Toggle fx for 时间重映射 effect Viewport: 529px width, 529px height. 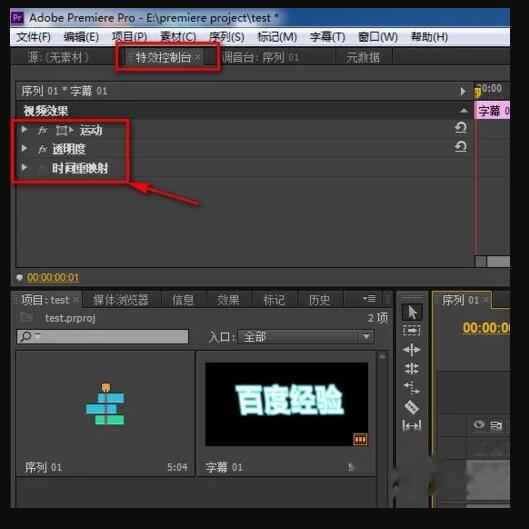pyautogui.click(x=43, y=168)
